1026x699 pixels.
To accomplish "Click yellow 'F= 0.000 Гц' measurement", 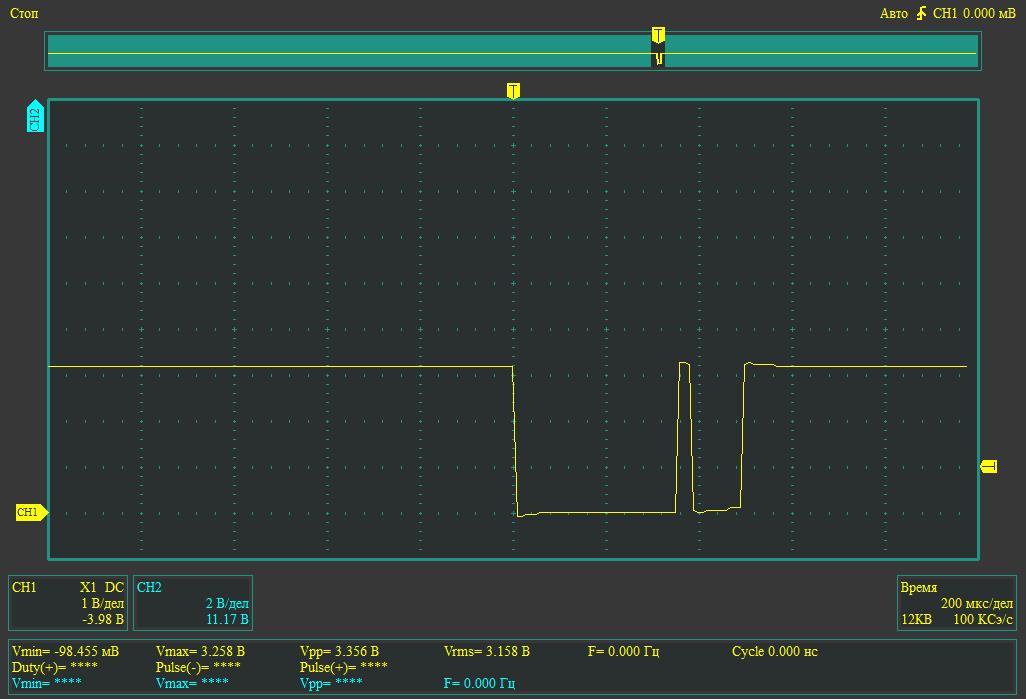I will [624, 651].
